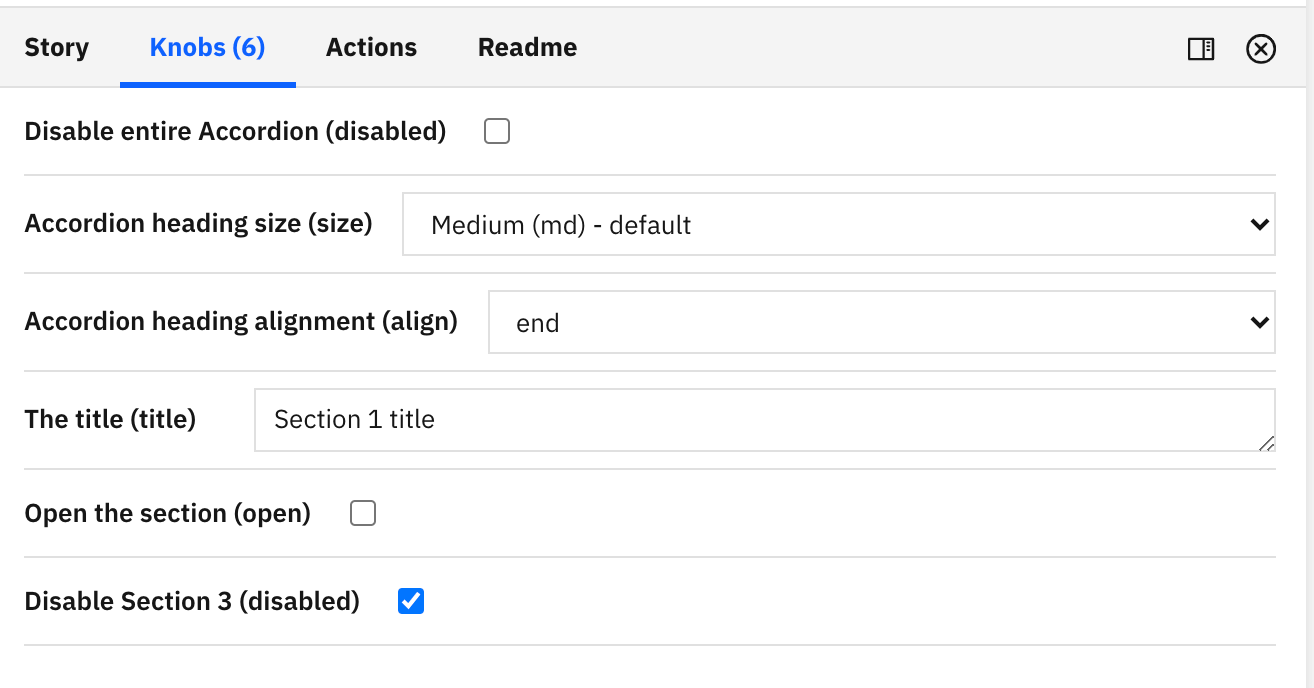Click the Open the section (open) label
The image size is (1314, 688).
(x=167, y=514)
